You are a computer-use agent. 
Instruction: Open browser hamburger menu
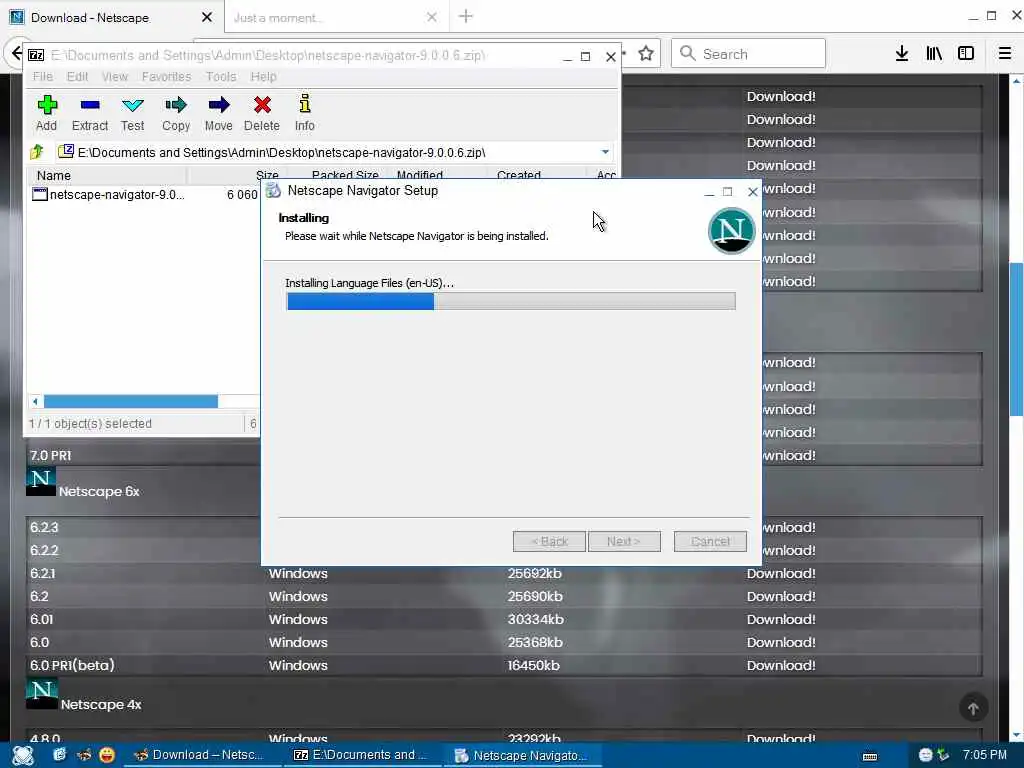pos(1004,54)
